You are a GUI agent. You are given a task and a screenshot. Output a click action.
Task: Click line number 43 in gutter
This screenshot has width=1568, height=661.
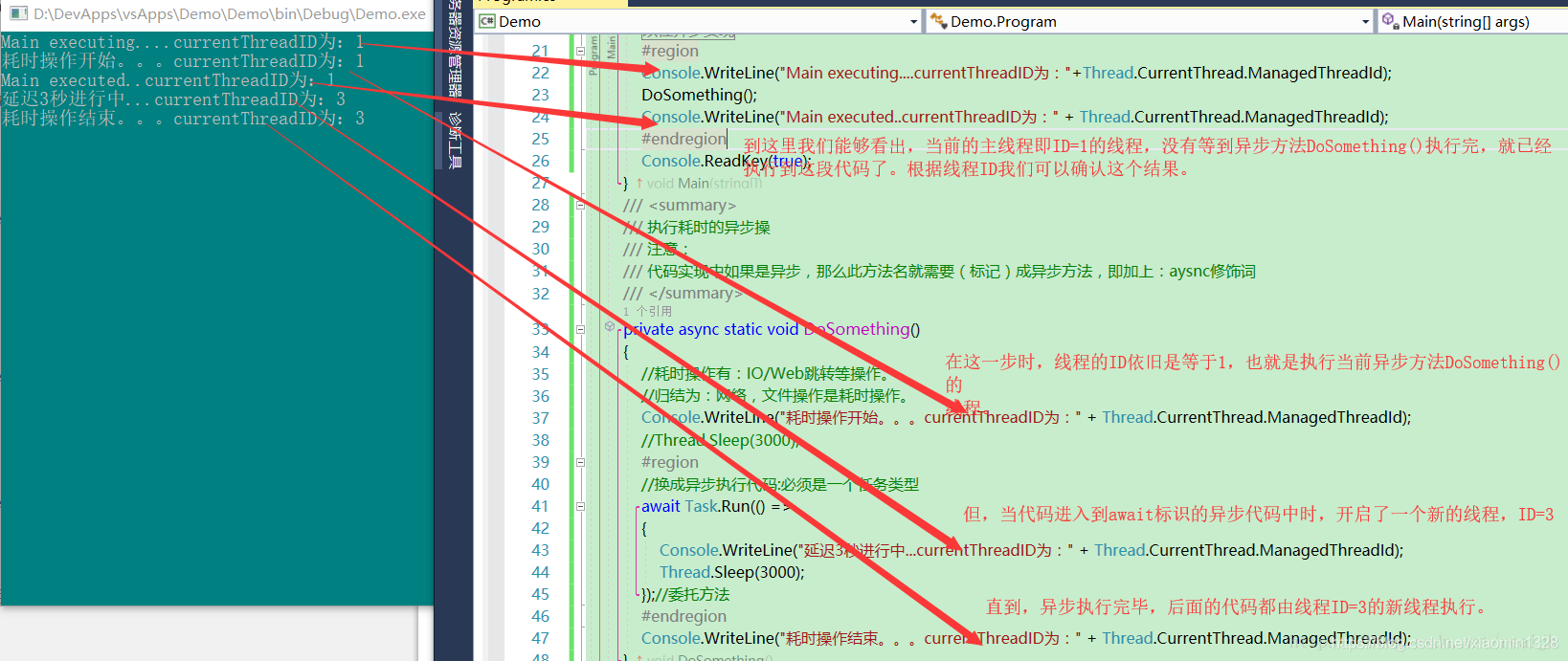[541, 550]
